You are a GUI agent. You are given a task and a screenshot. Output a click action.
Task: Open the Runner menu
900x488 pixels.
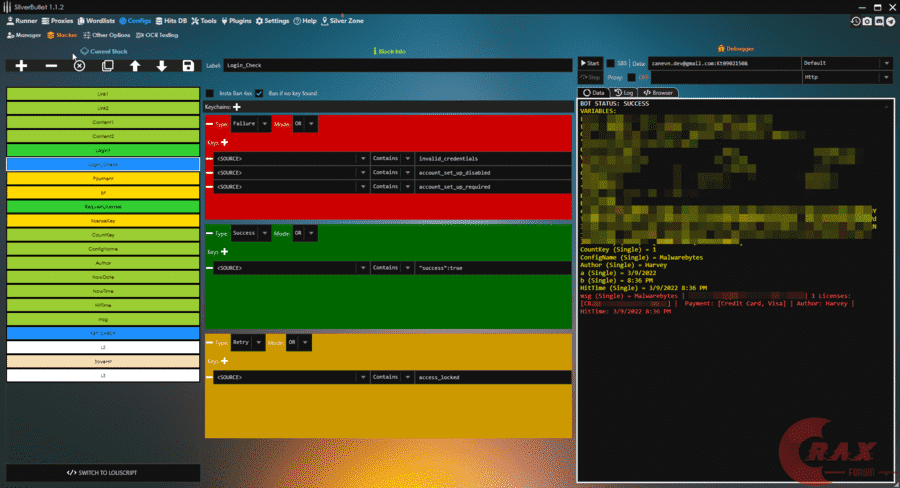(23, 20)
